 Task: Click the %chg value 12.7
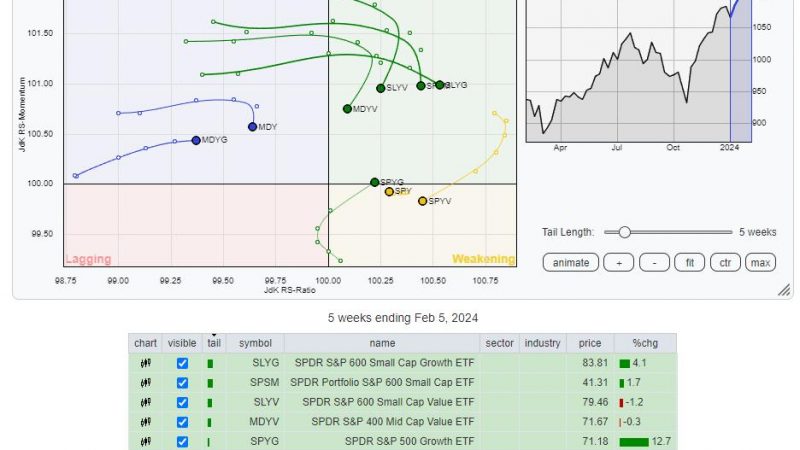pyautogui.click(x=661, y=441)
